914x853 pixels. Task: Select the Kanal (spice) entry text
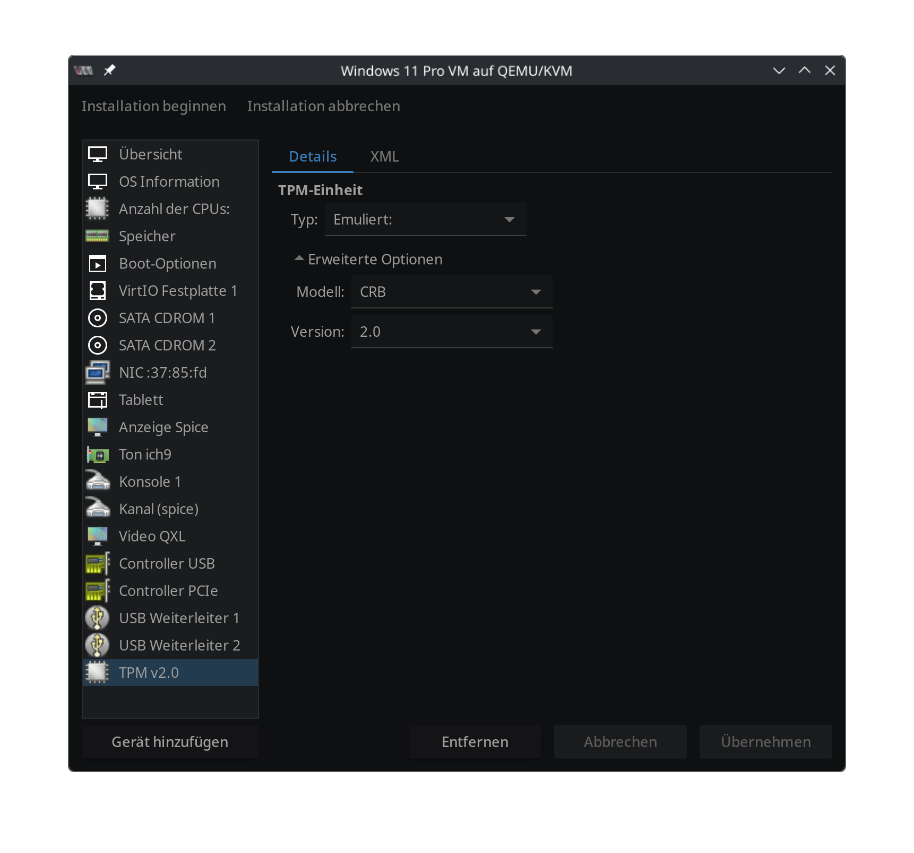tap(159, 510)
